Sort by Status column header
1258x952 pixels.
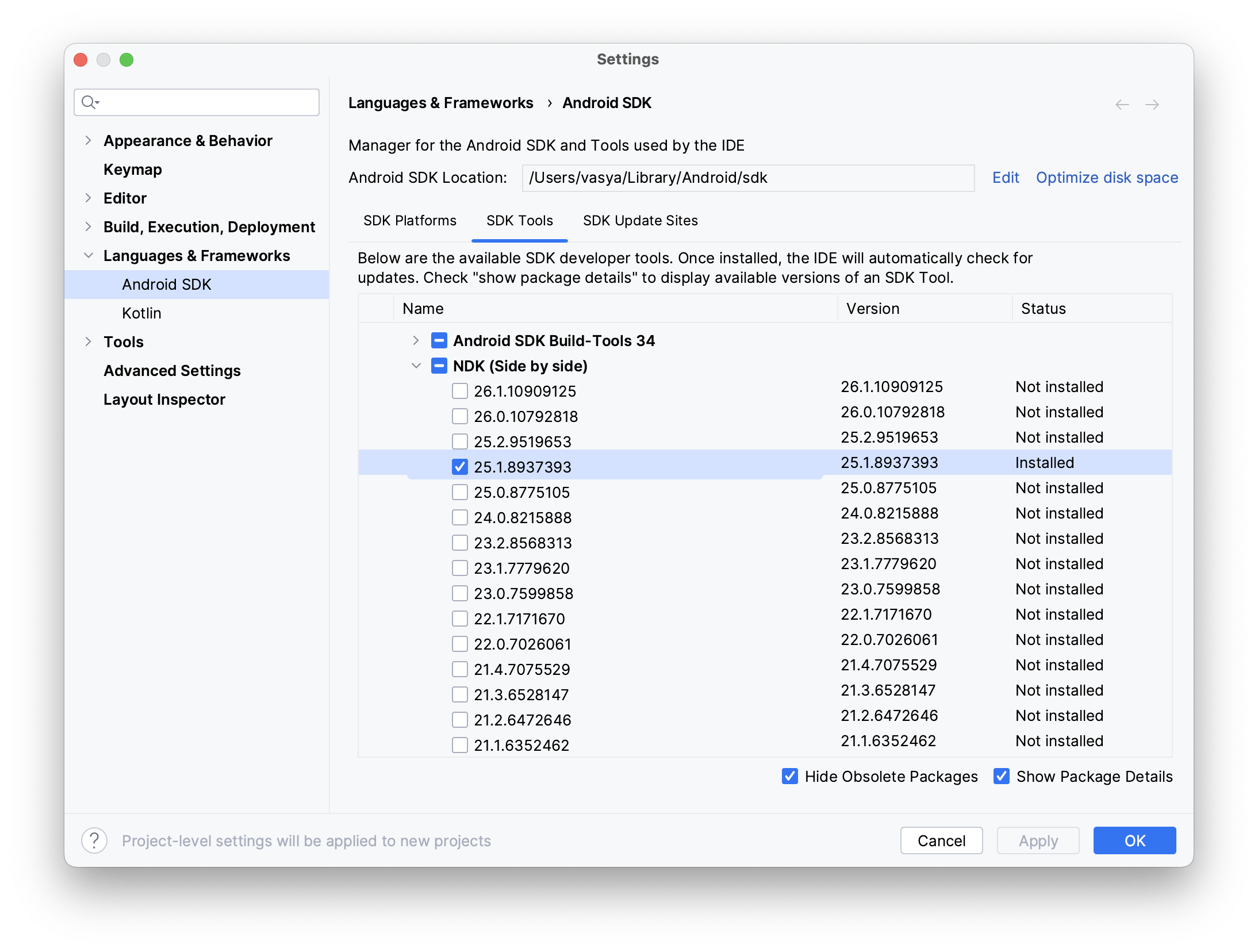[x=1092, y=309]
